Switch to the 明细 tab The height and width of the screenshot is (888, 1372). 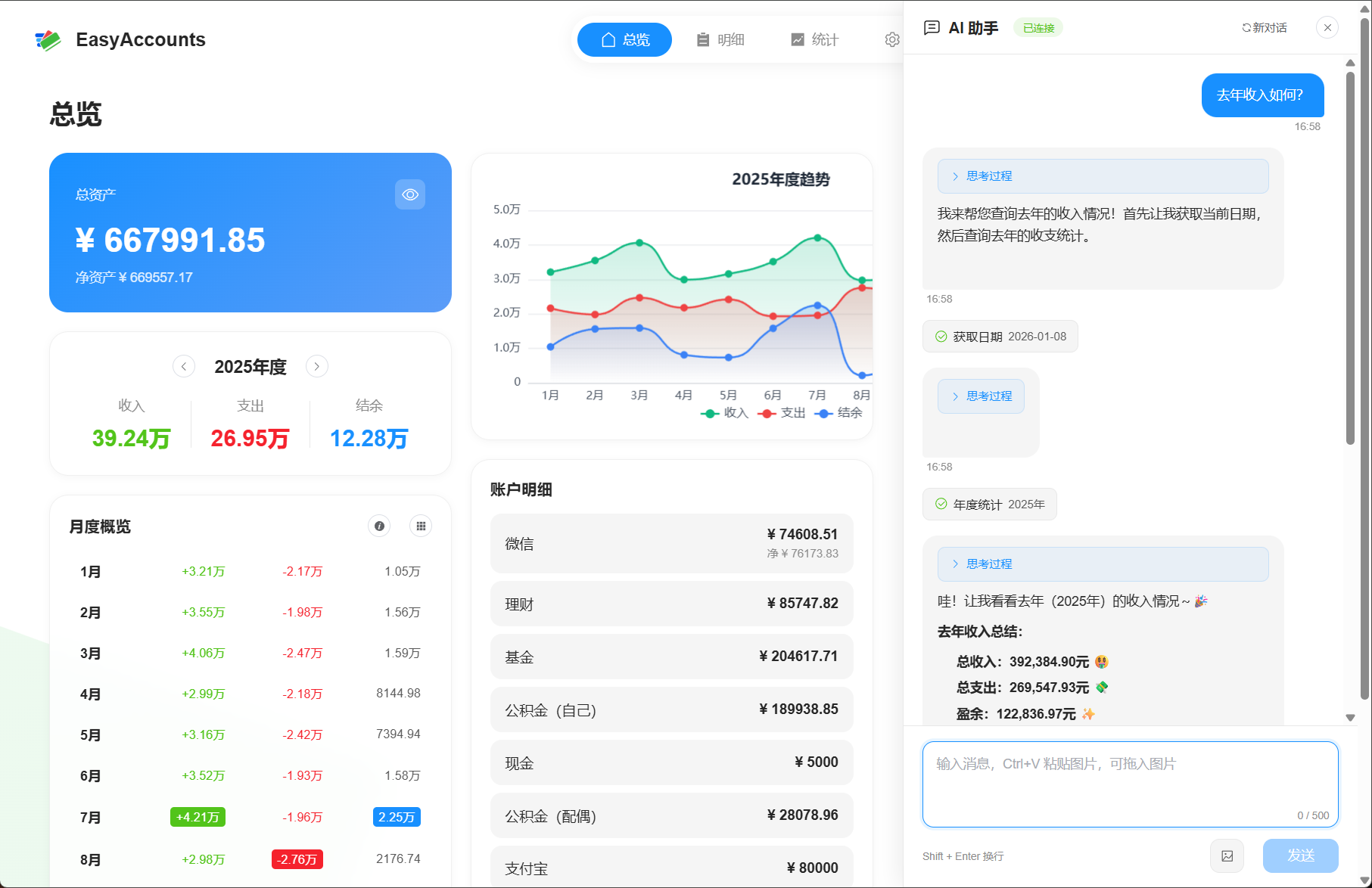pyautogui.click(x=720, y=40)
